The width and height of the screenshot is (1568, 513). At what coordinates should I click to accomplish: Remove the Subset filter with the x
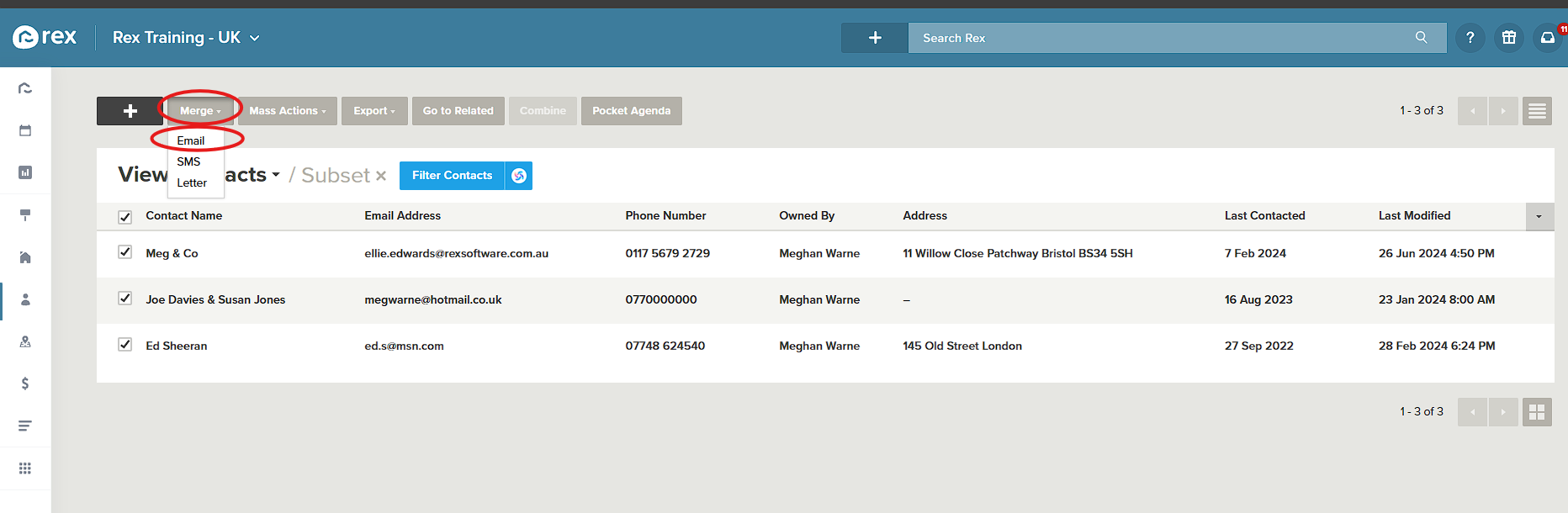coord(381,176)
